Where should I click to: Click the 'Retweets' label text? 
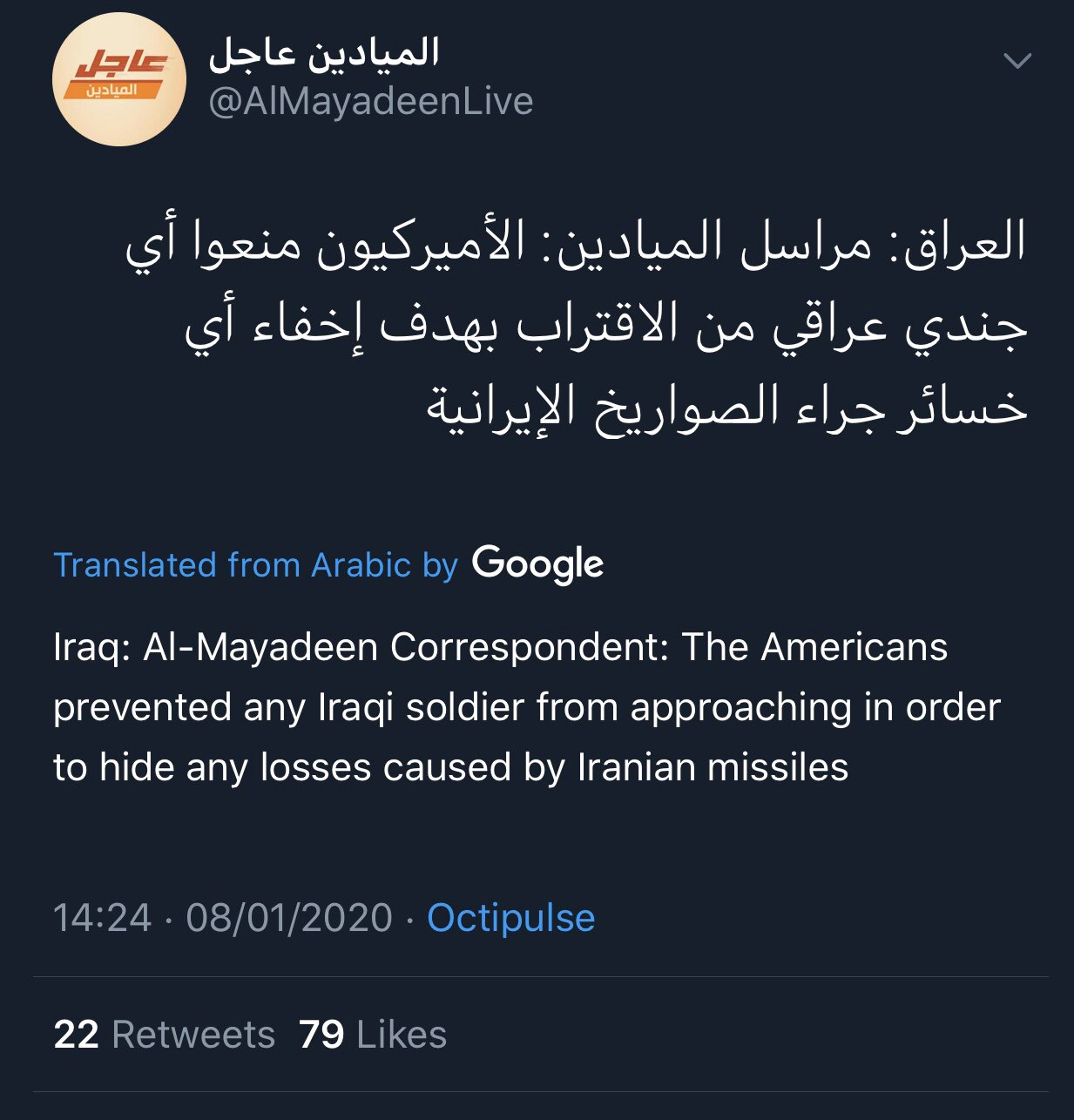tap(193, 1035)
